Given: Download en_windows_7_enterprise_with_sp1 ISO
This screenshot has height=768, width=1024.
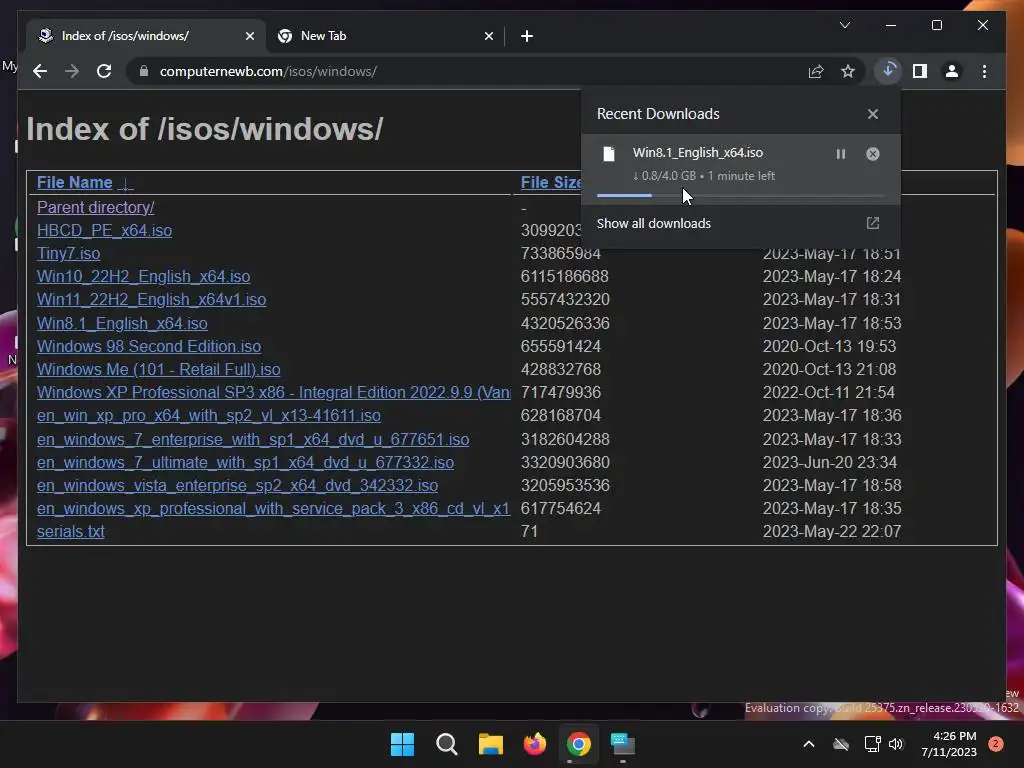Looking at the screenshot, I should [253, 439].
